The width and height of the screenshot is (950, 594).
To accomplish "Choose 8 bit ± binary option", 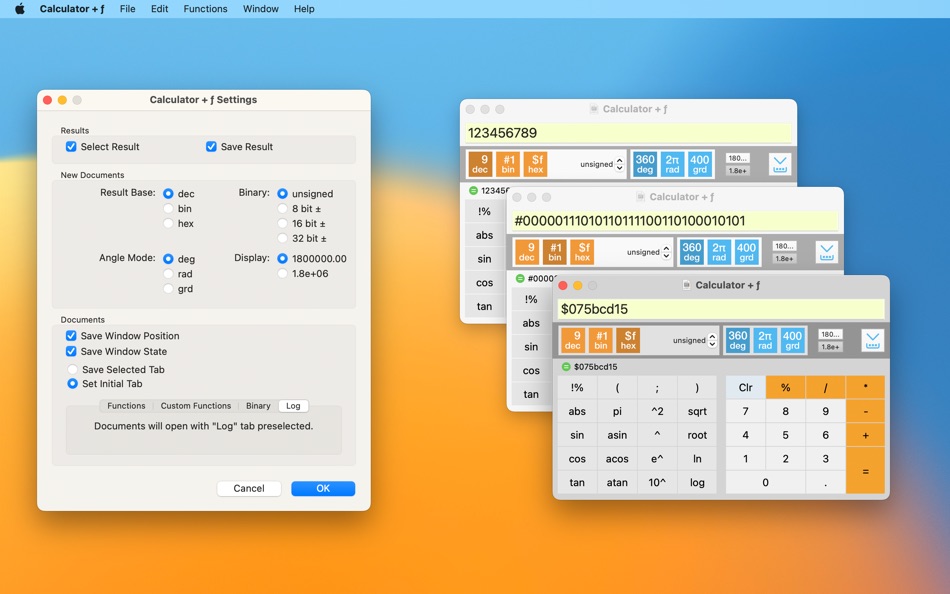I will pyautogui.click(x=282, y=209).
